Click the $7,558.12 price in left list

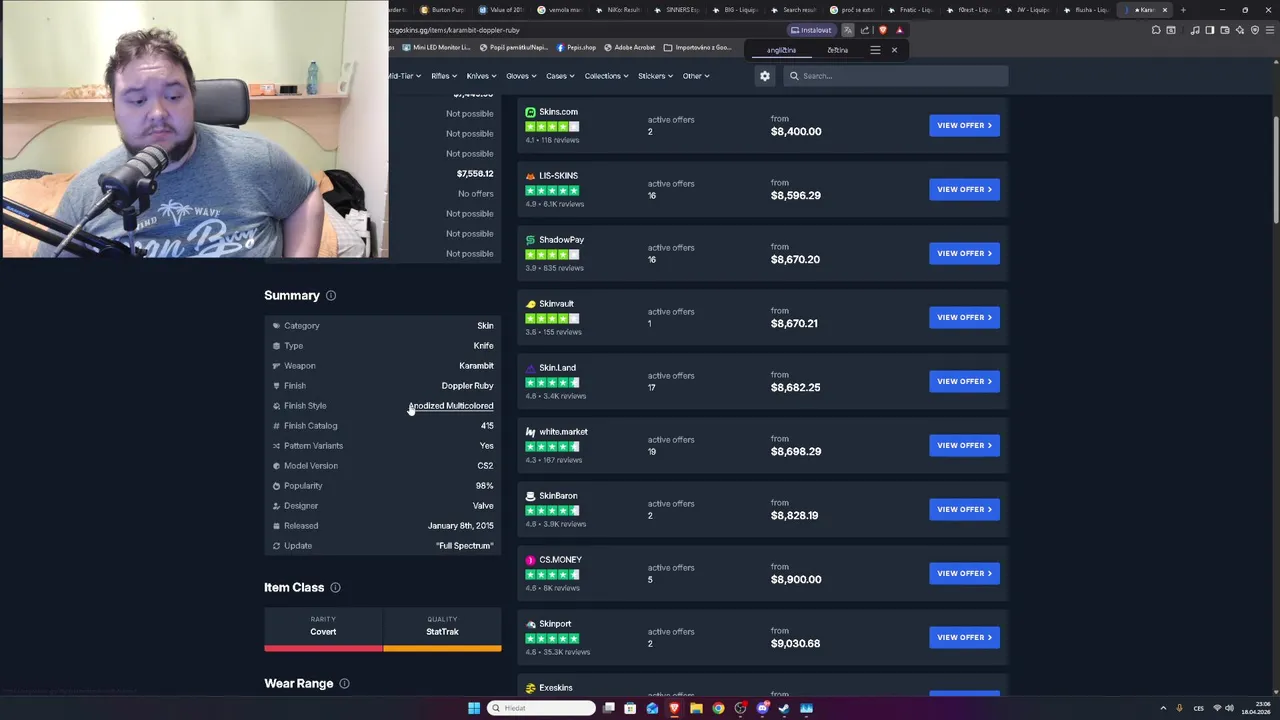click(x=475, y=174)
